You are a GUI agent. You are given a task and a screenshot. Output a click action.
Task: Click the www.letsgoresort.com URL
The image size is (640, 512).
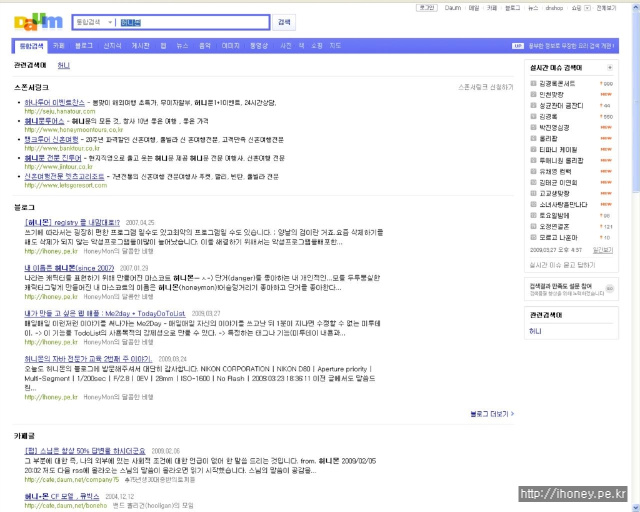tap(66, 185)
